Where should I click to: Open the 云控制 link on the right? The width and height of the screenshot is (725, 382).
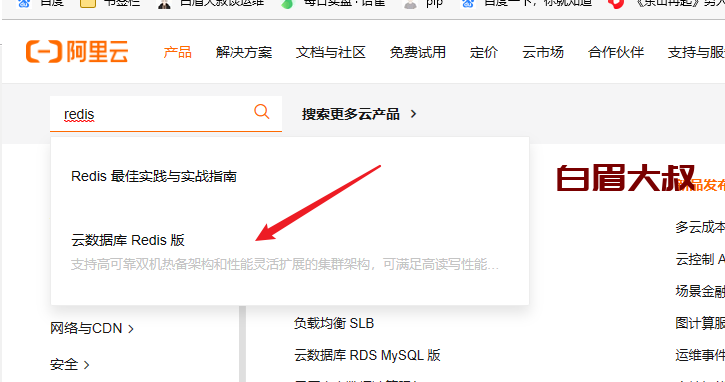(700, 259)
